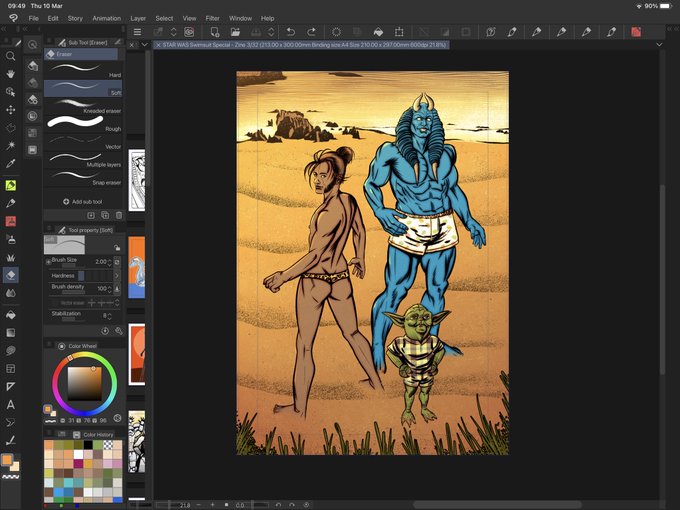Click the Redo arrow in command bar
680x510 pixels.
(311, 32)
